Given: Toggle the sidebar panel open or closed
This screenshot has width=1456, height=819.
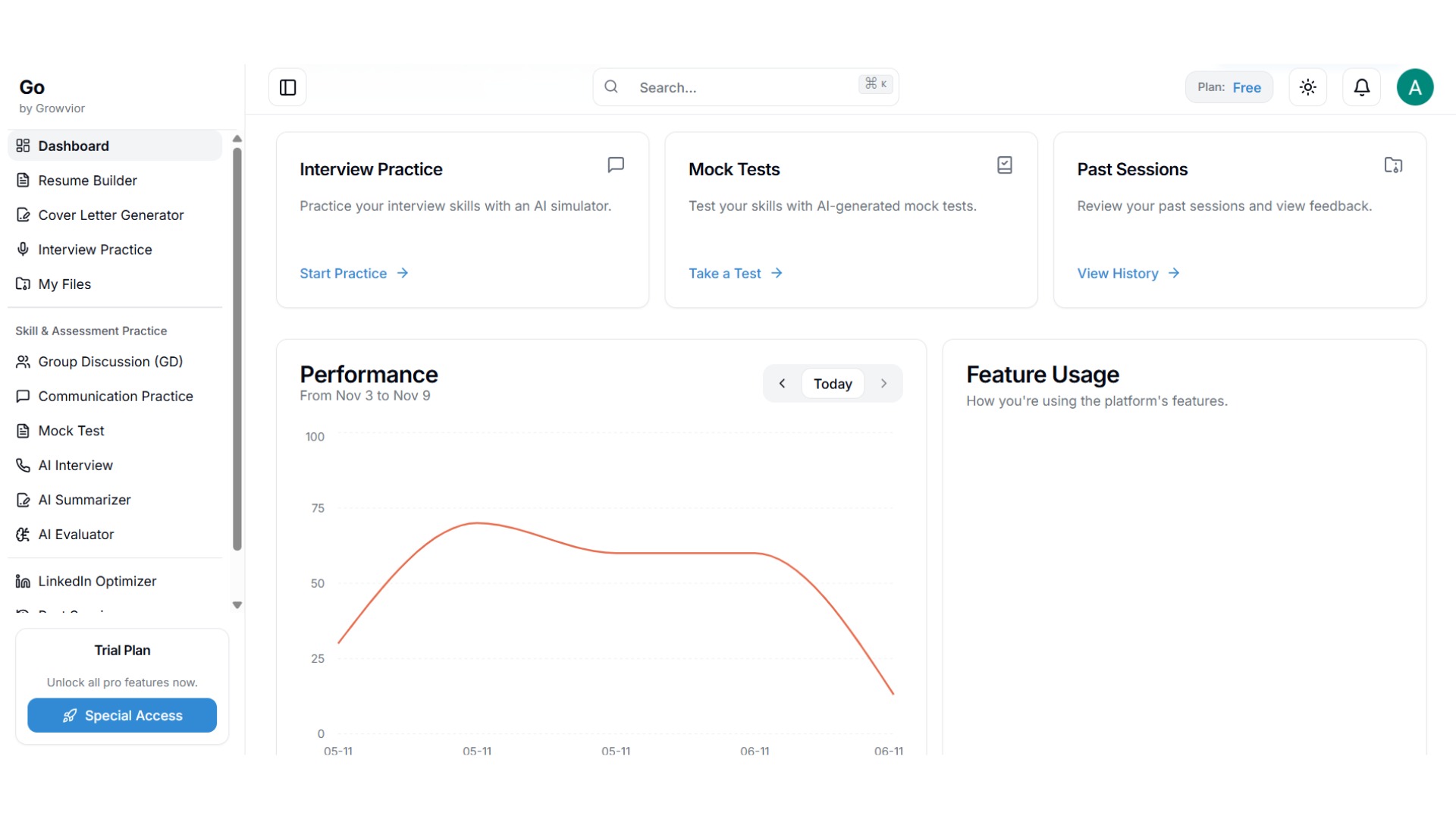Looking at the screenshot, I should [287, 86].
